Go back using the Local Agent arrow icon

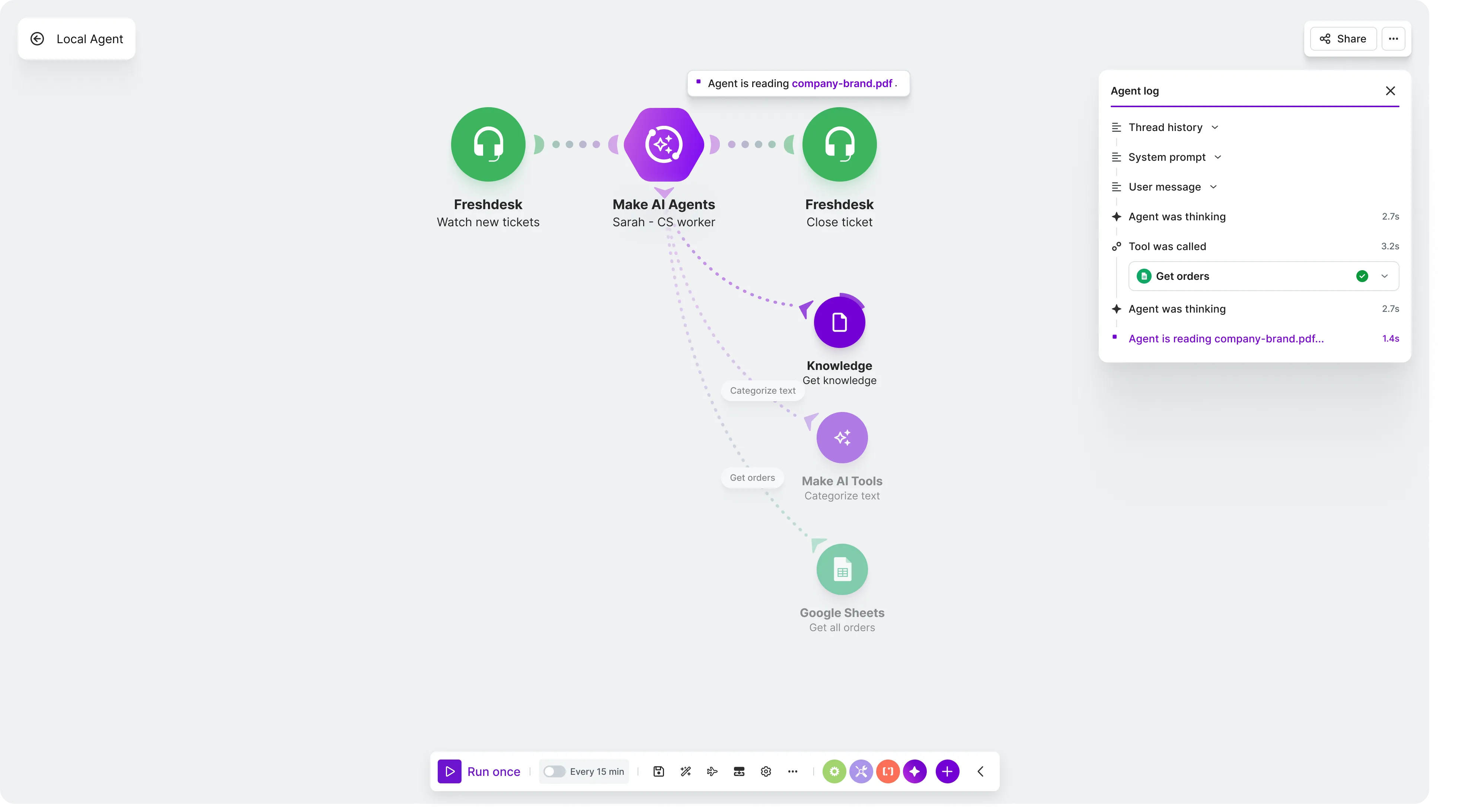click(37, 39)
